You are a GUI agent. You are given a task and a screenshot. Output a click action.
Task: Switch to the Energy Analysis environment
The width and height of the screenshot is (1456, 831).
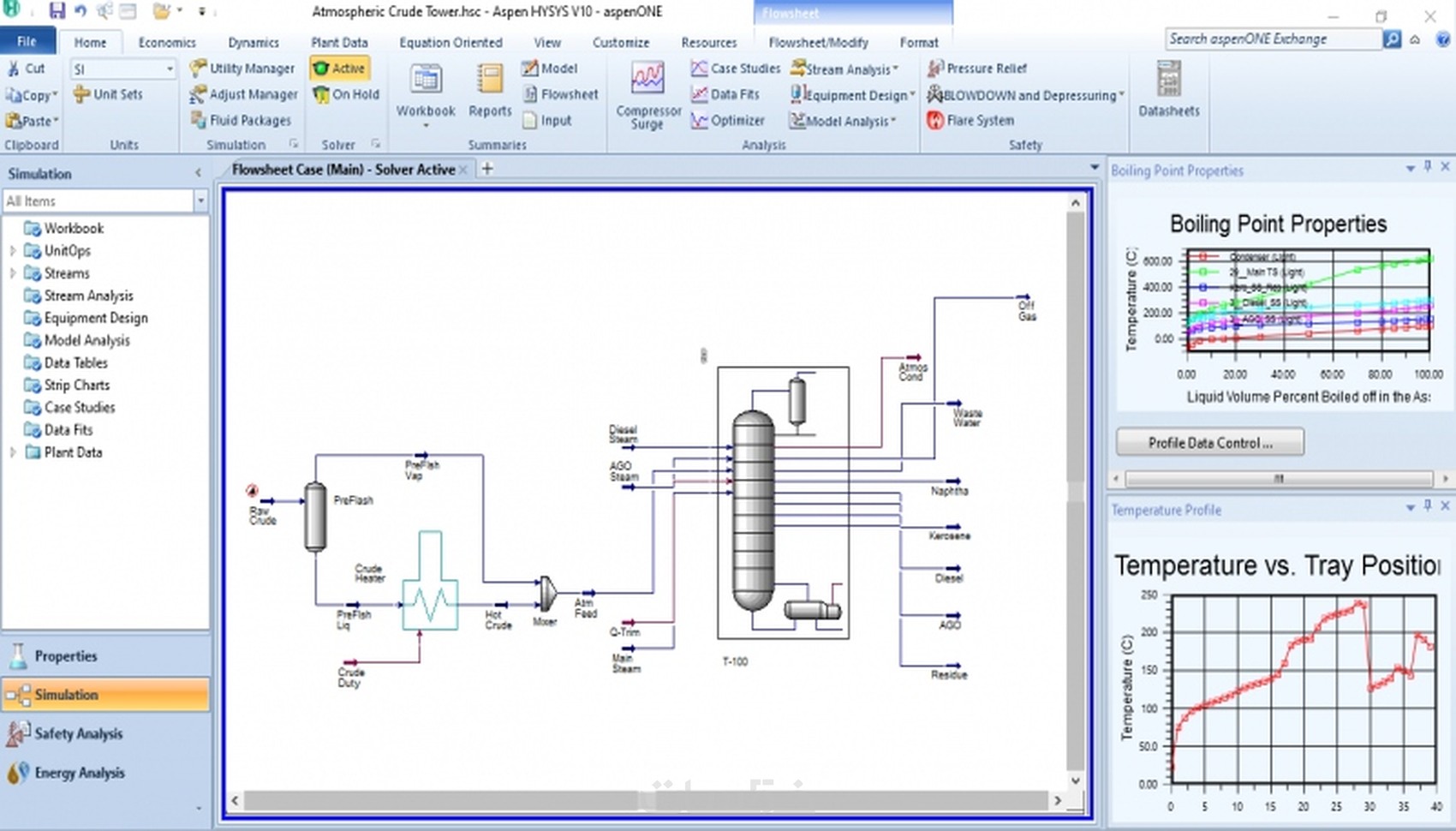point(104,773)
